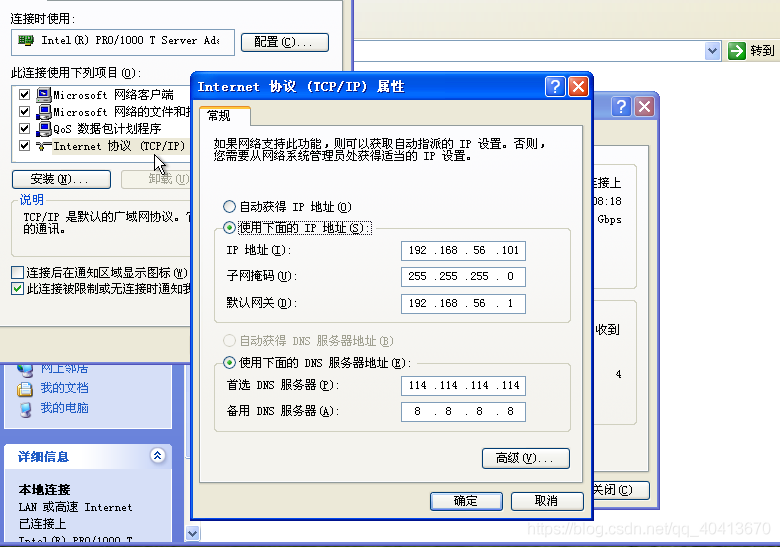Uncheck the Microsoft 网络客户端 checkbox
This screenshot has height=547, width=780.
click(25, 95)
